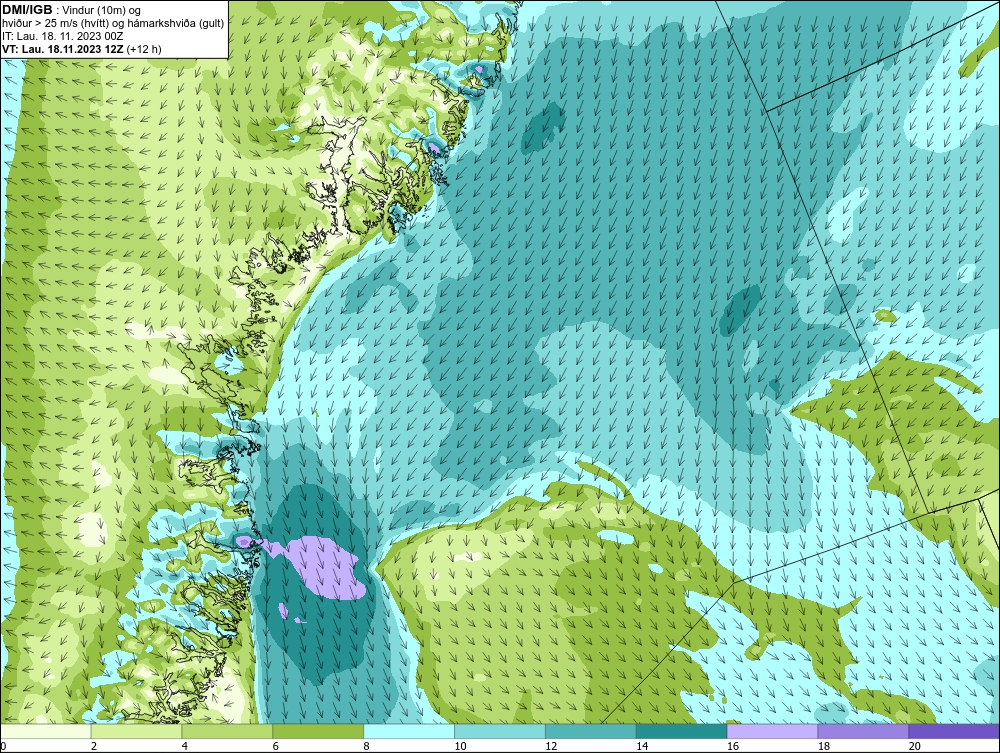Click the legend scale label 12

[551, 746]
